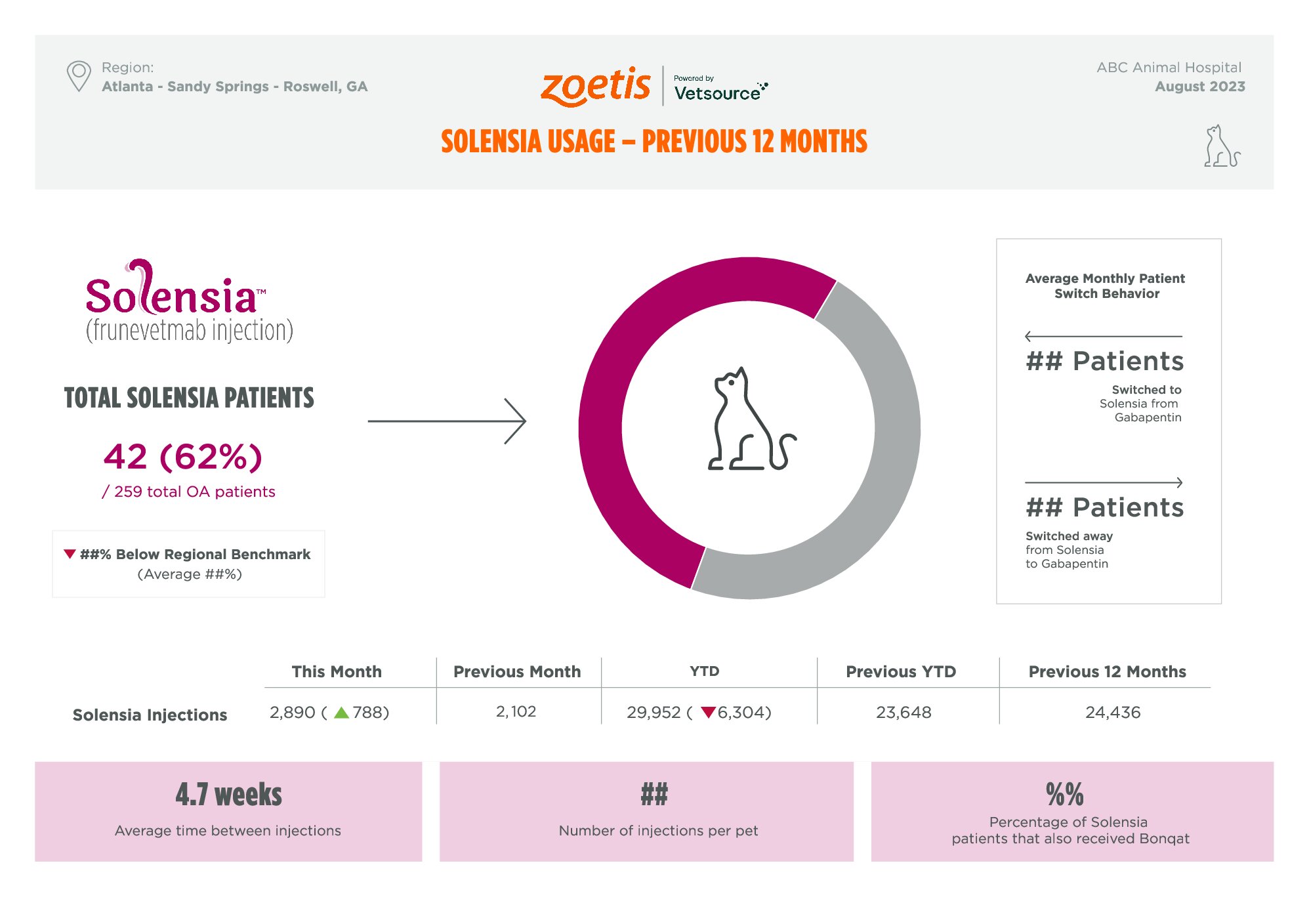1309x924 pixels.
Task: Click the location pin icon beside Region
Action: [79, 76]
